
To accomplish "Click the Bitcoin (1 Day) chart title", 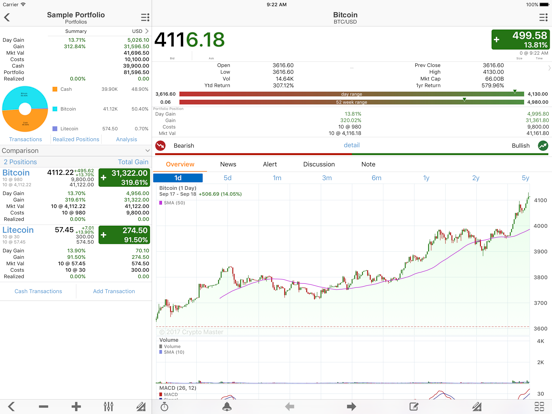I will point(178,188).
